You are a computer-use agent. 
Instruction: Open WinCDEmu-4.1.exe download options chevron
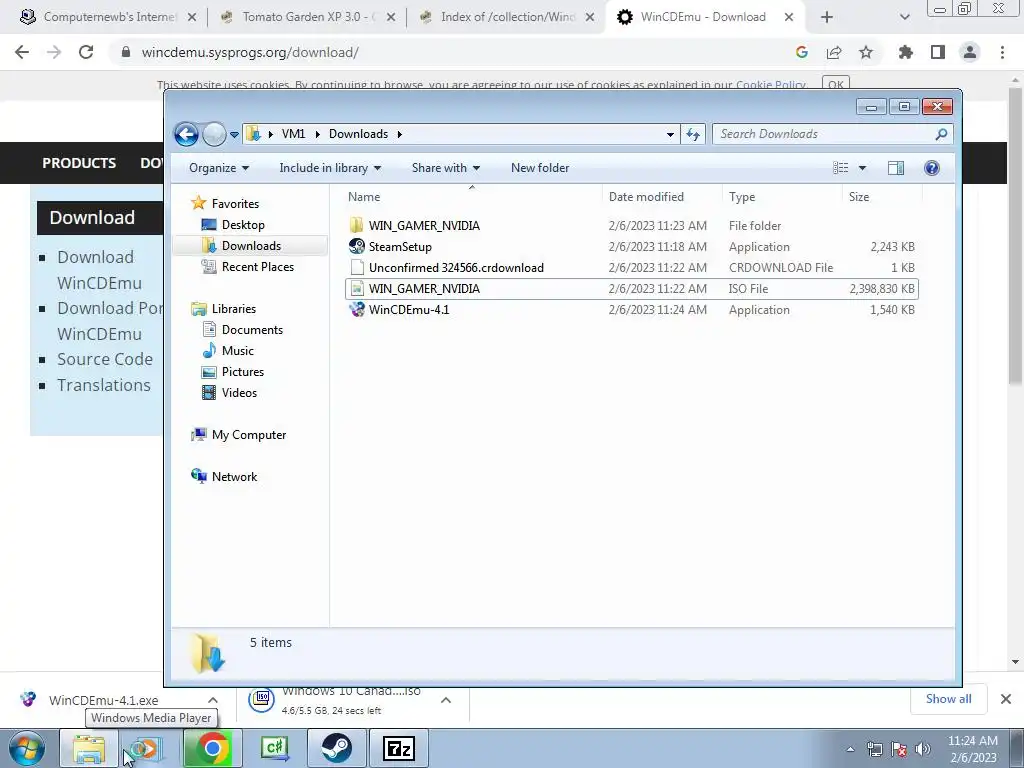point(213,700)
